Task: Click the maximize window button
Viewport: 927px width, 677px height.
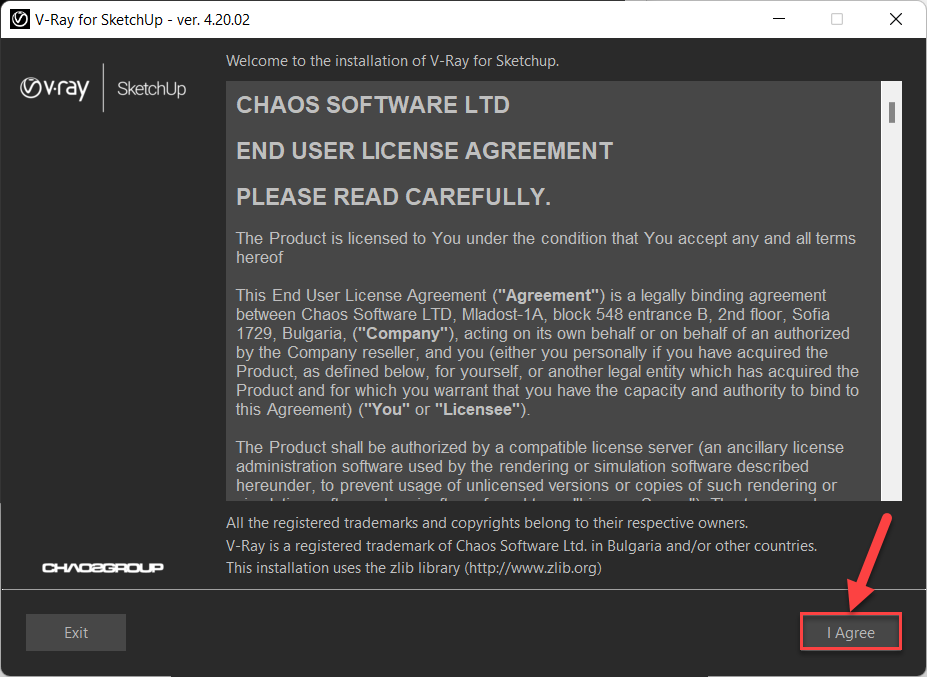Action: pos(837,19)
